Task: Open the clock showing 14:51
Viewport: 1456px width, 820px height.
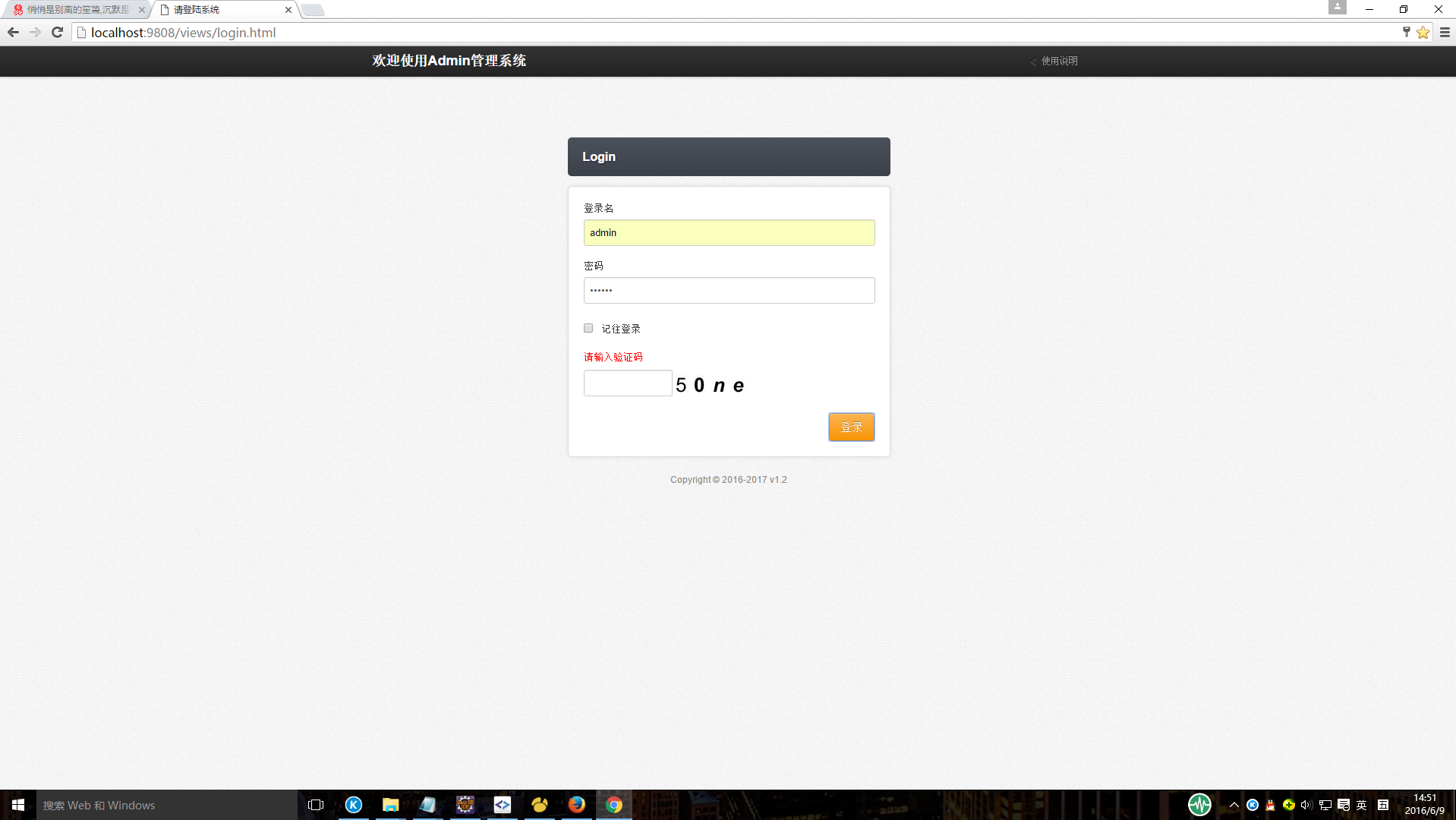Action: (x=1425, y=805)
